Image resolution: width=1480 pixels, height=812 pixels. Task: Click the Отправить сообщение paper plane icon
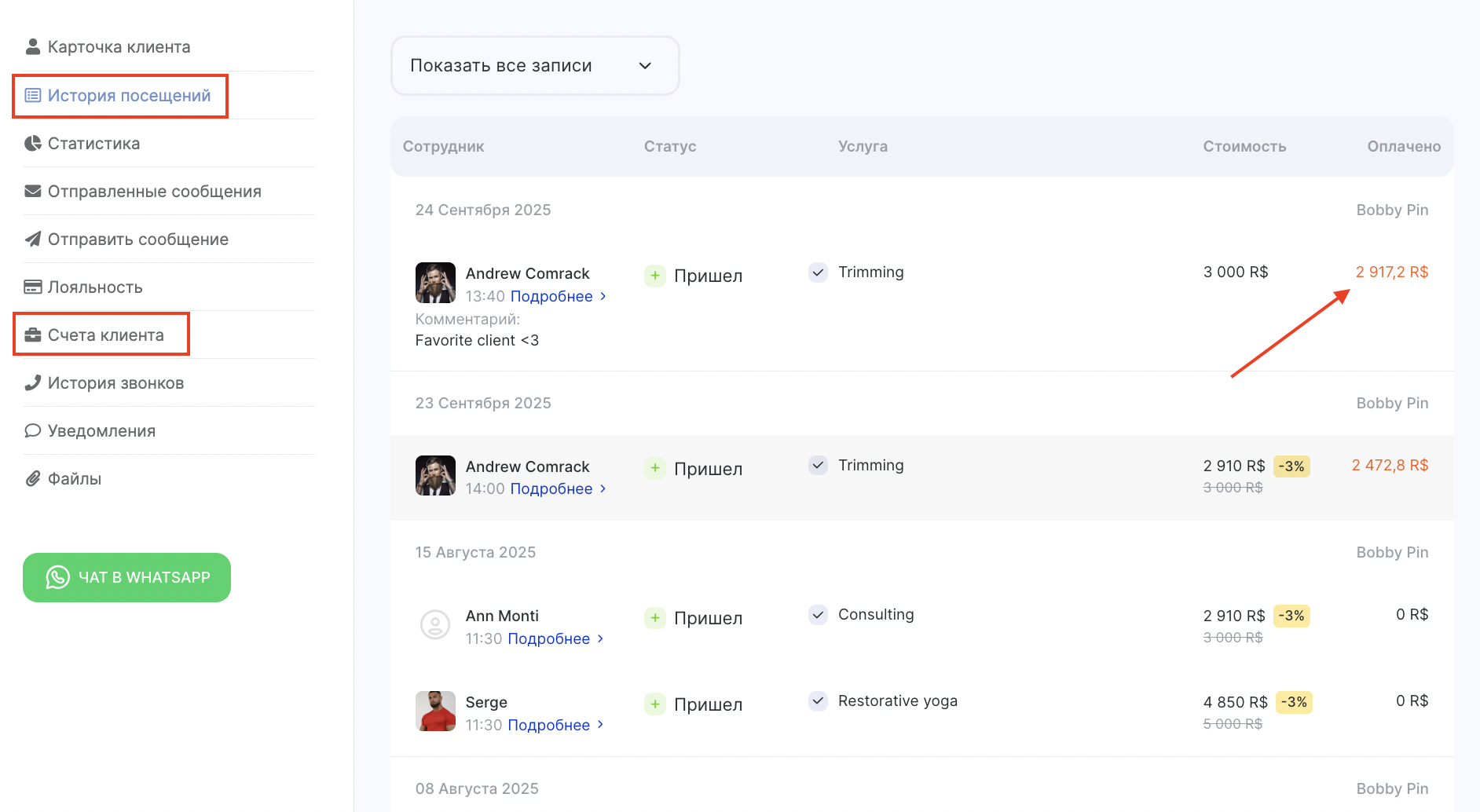pyautogui.click(x=32, y=240)
